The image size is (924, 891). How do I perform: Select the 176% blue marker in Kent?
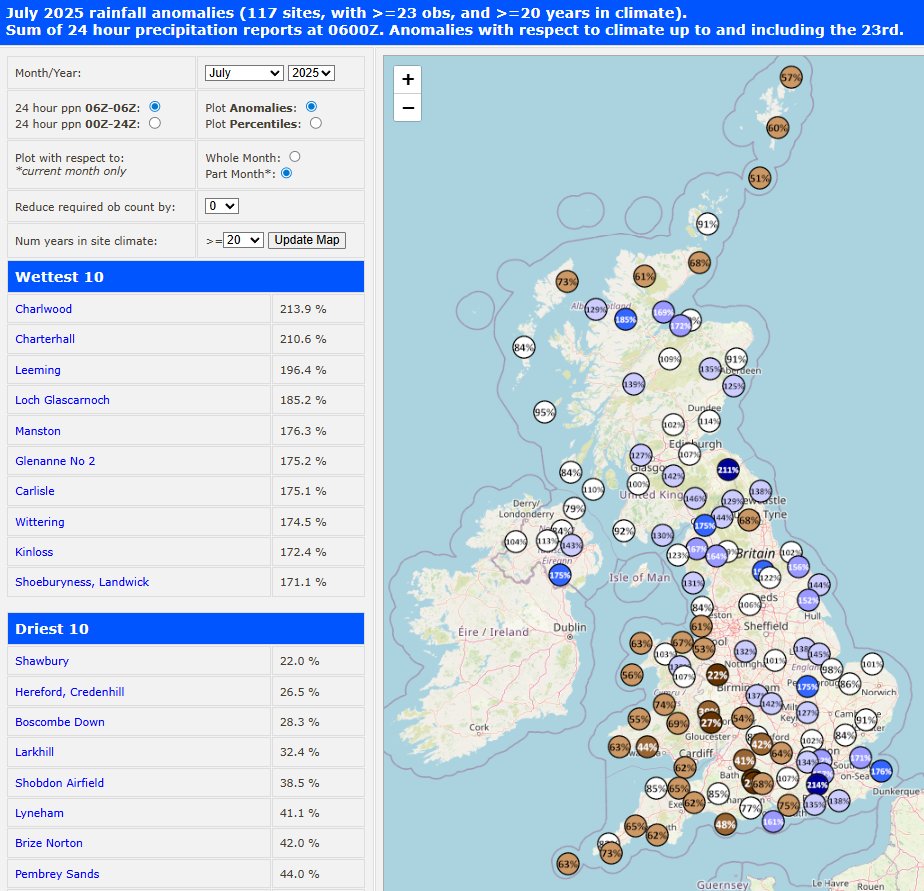[x=881, y=771]
